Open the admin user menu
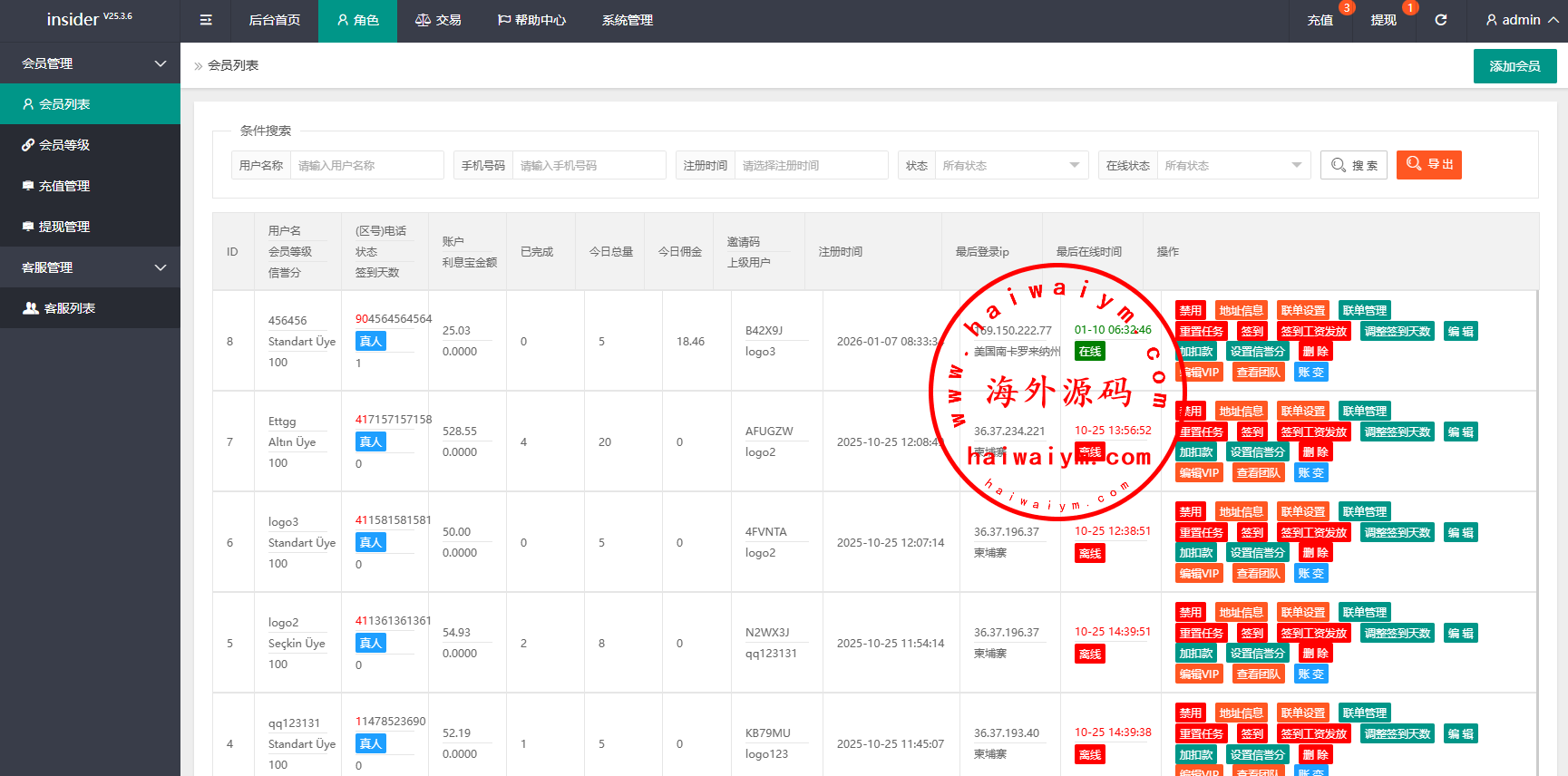Viewport: 1568px width, 776px height. click(x=1521, y=20)
